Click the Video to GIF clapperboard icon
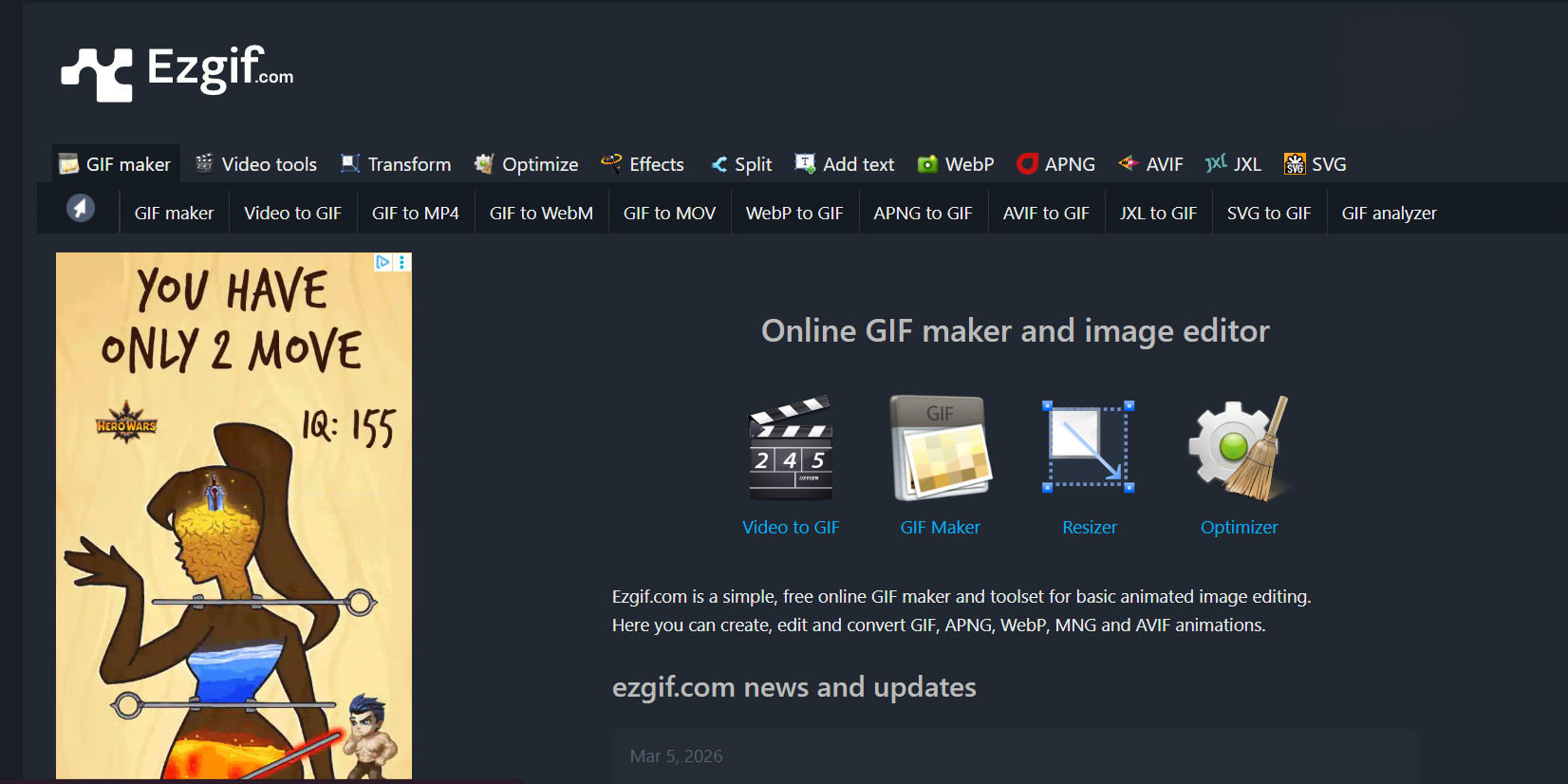1568x784 pixels. tap(791, 448)
